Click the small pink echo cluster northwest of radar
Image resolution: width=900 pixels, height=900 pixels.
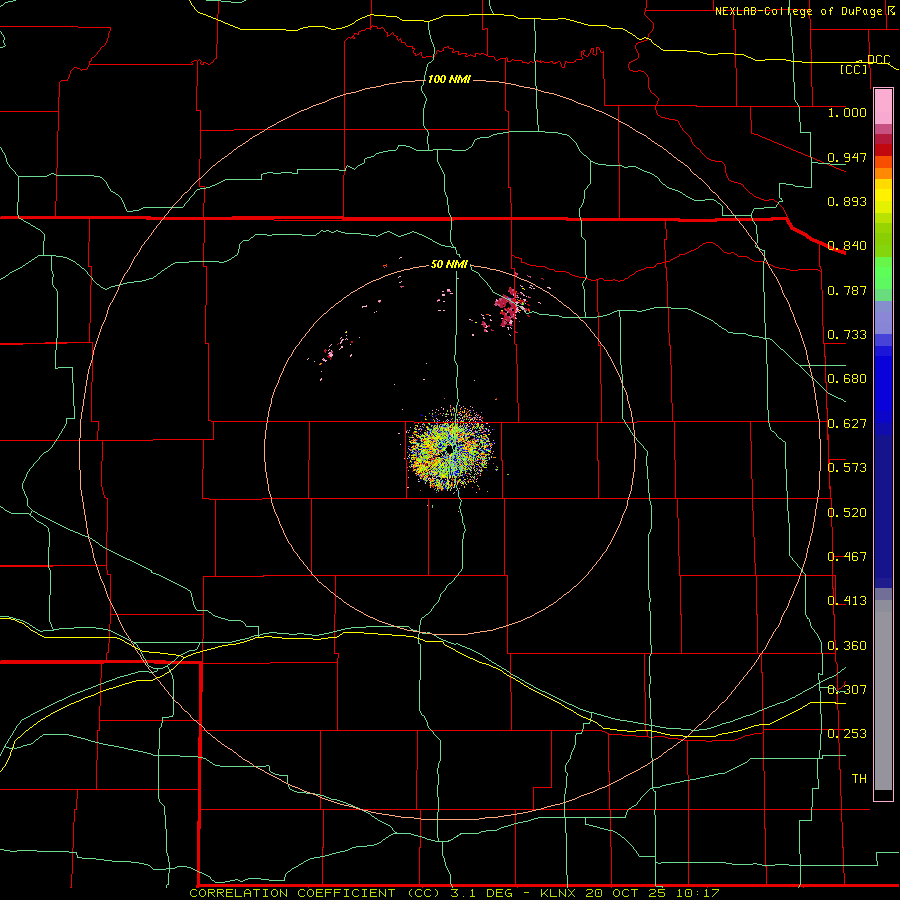335,350
